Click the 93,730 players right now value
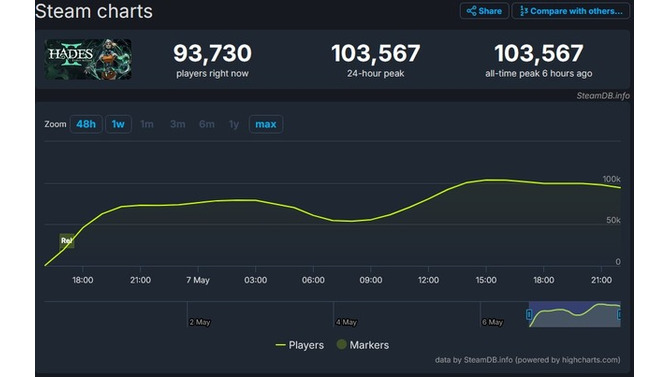670x377 pixels. 212,53
